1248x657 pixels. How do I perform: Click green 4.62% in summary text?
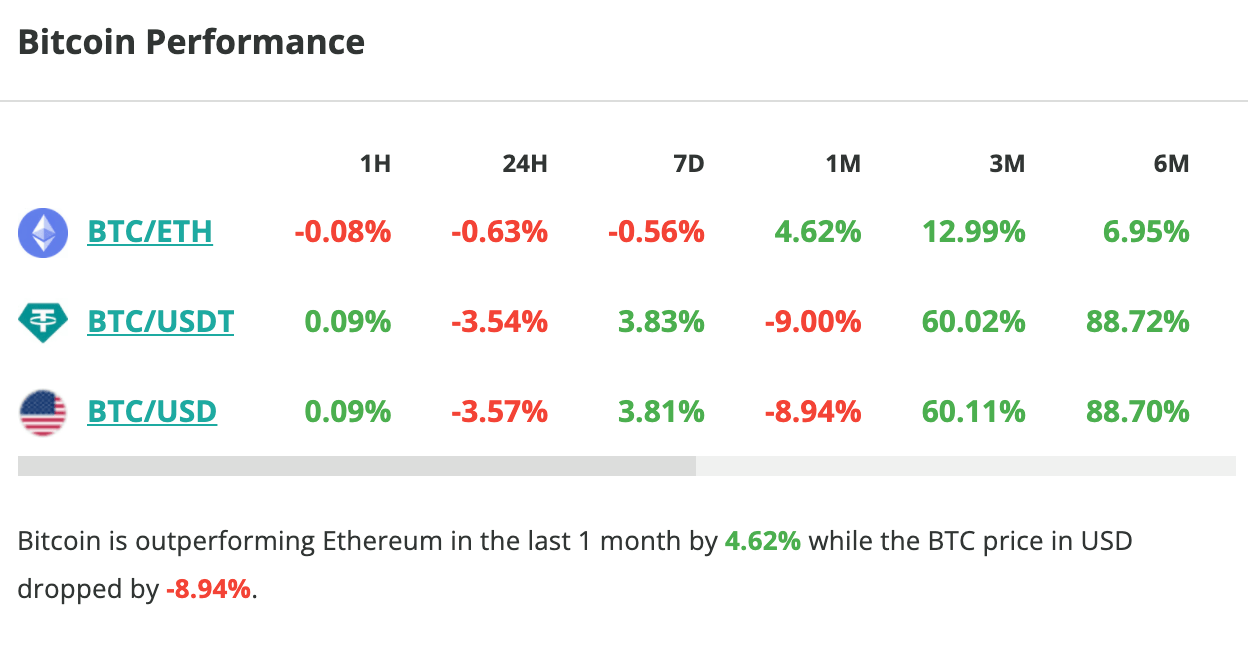(x=762, y=542)
